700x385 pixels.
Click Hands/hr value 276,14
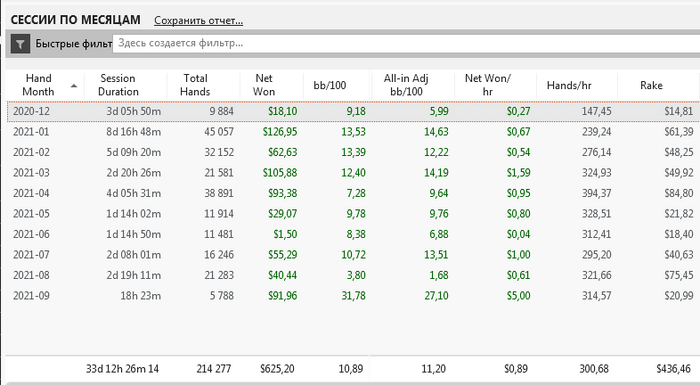coord(597,152)
